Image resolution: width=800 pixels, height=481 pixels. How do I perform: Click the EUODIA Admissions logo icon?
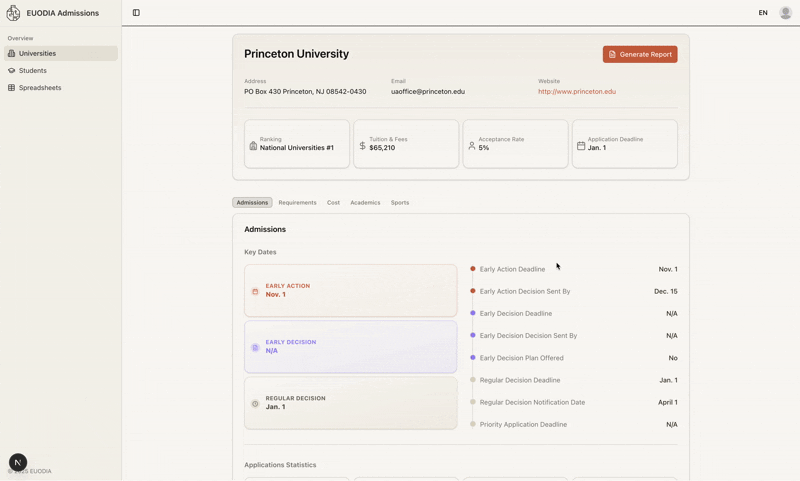point(13,13)
